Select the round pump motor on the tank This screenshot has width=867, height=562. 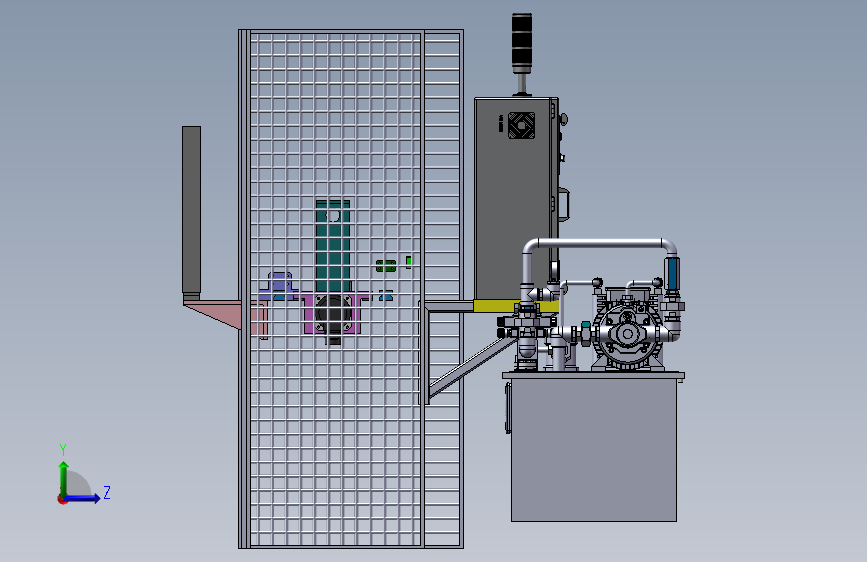628,334
